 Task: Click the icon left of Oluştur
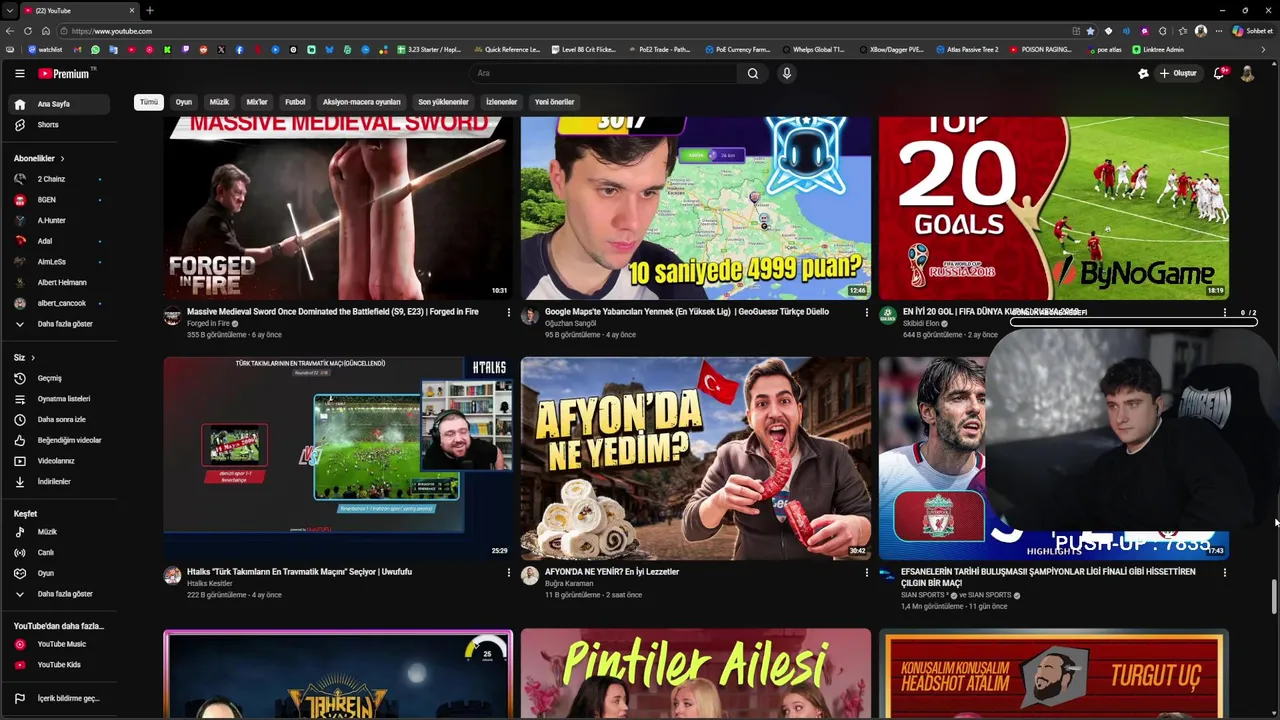(x=1143, y=73)
